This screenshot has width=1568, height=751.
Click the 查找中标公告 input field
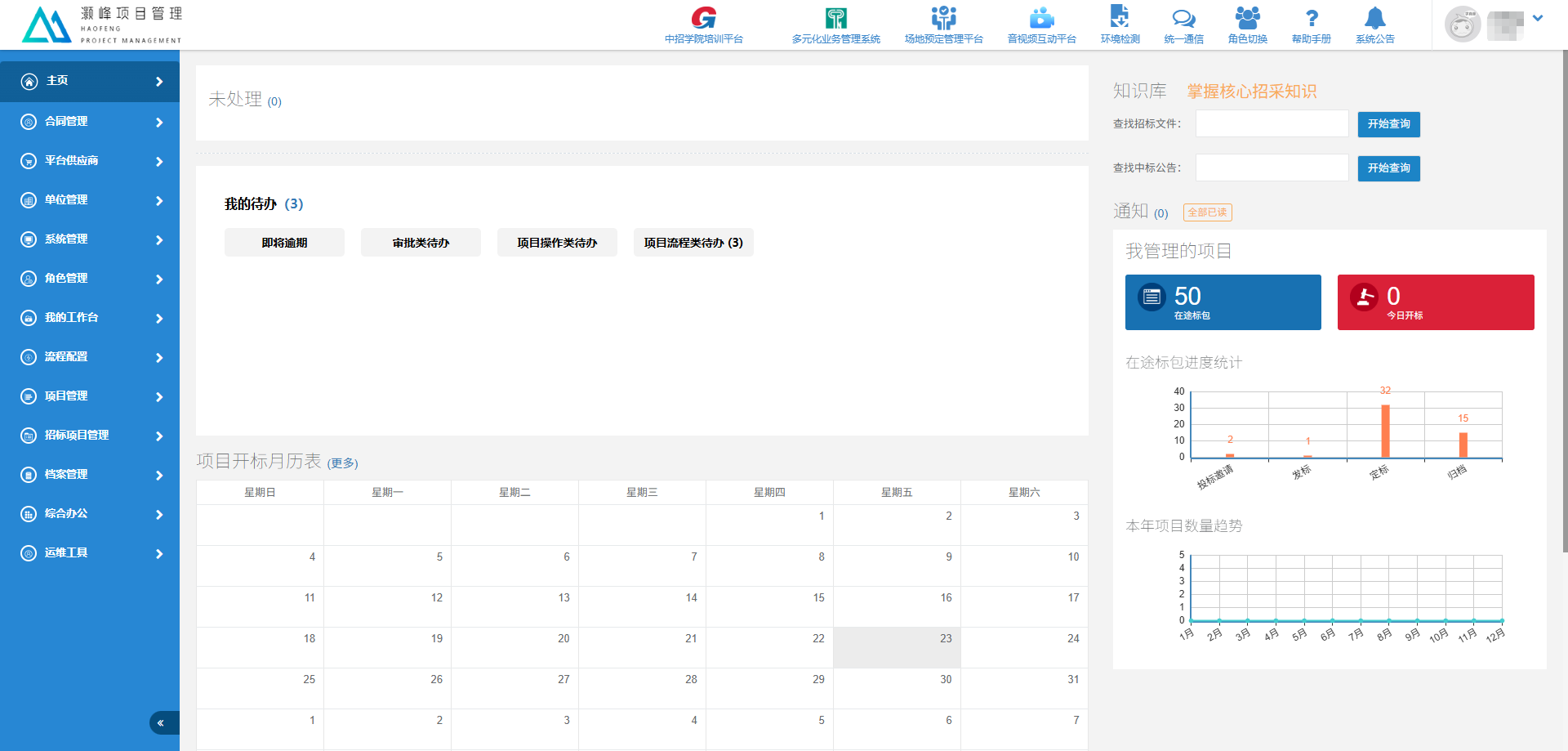1272,168
